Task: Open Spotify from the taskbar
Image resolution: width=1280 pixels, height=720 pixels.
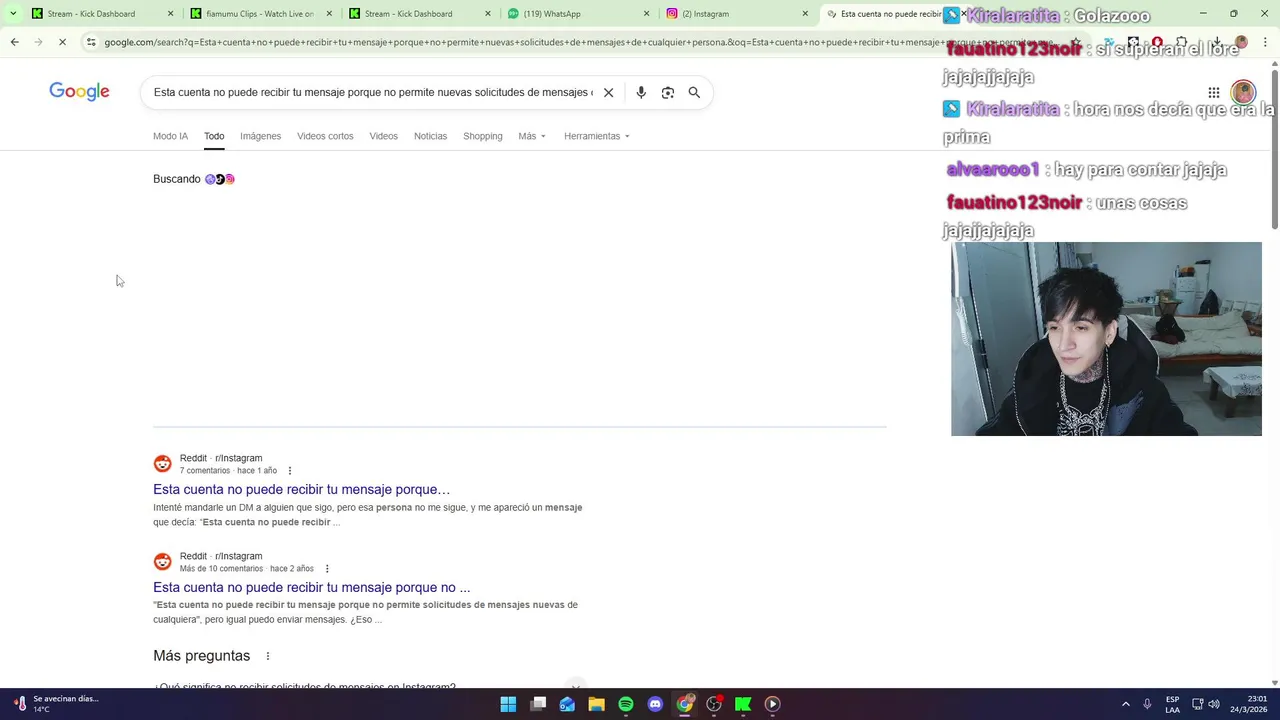Action: click(x=626, y=704)
